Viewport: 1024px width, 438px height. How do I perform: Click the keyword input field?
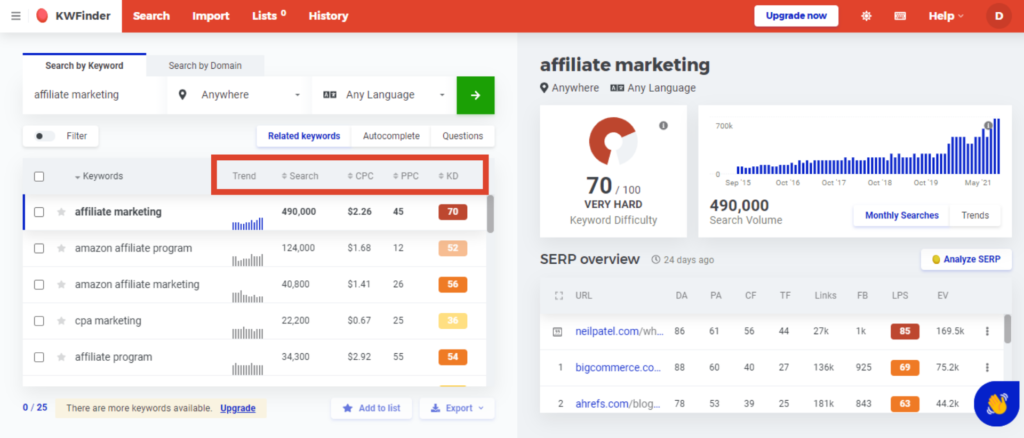point(95,95)
